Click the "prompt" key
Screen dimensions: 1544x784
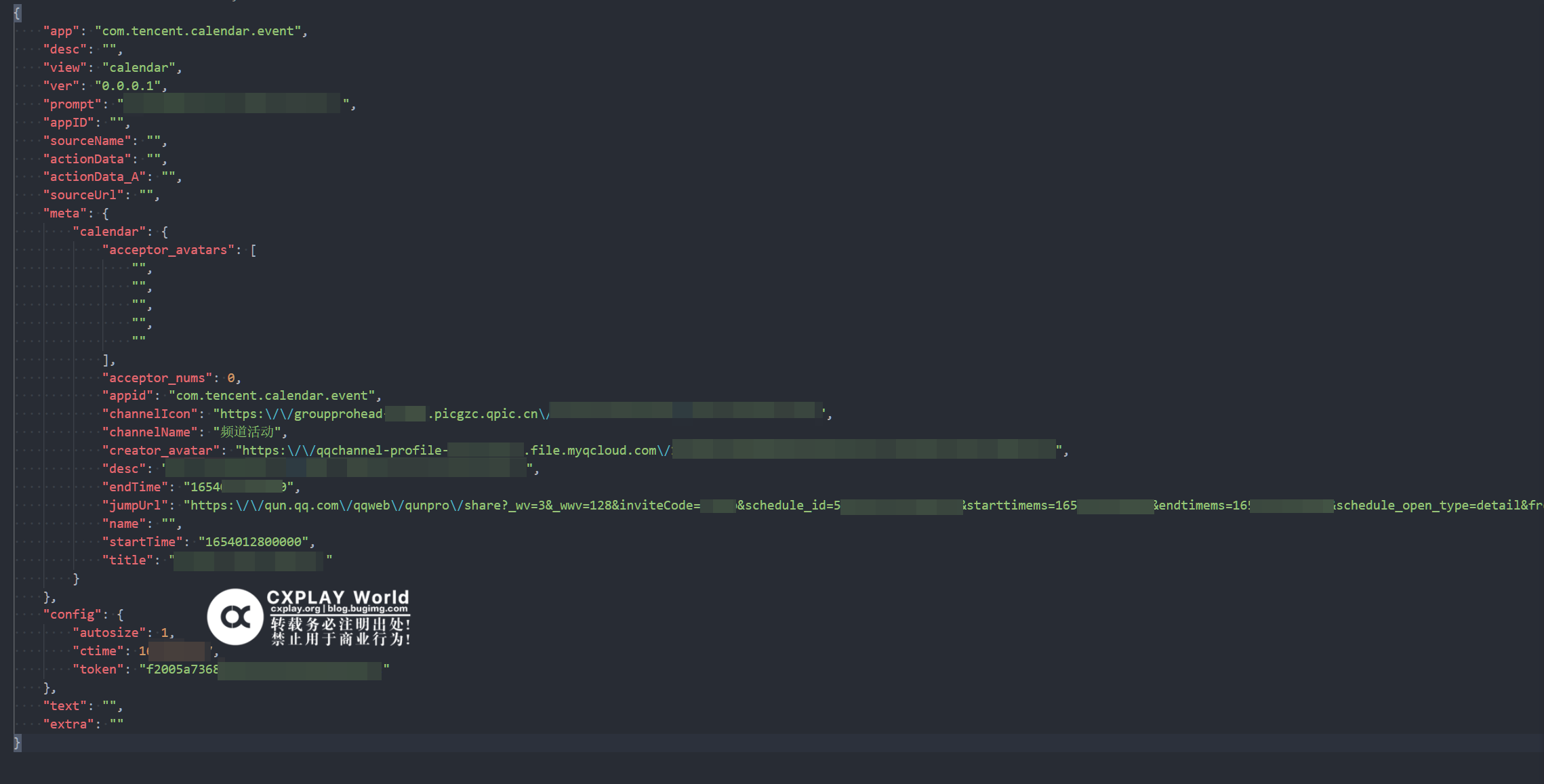tap(73, 104)
